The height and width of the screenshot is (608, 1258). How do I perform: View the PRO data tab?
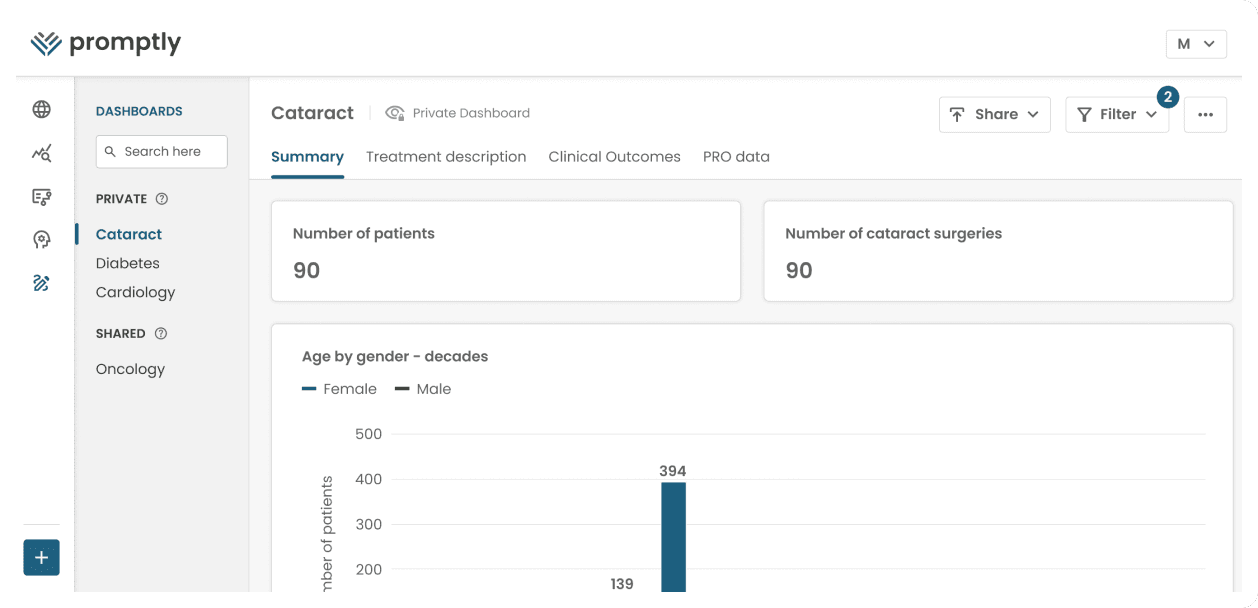[x=736, y=156]
